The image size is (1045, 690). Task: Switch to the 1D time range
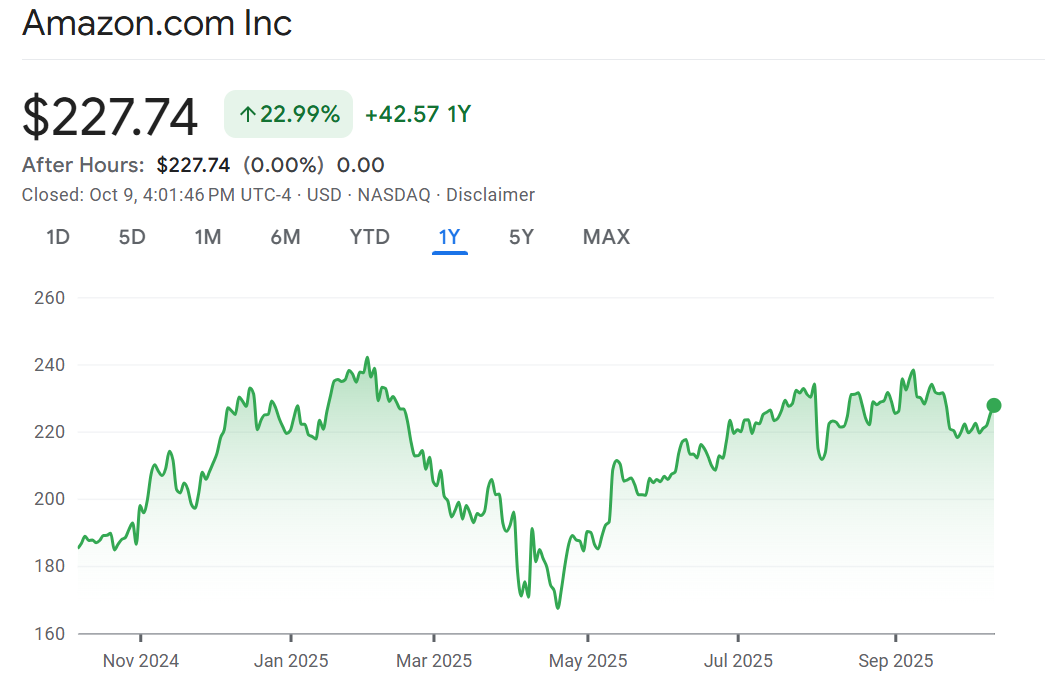point(58,237)
